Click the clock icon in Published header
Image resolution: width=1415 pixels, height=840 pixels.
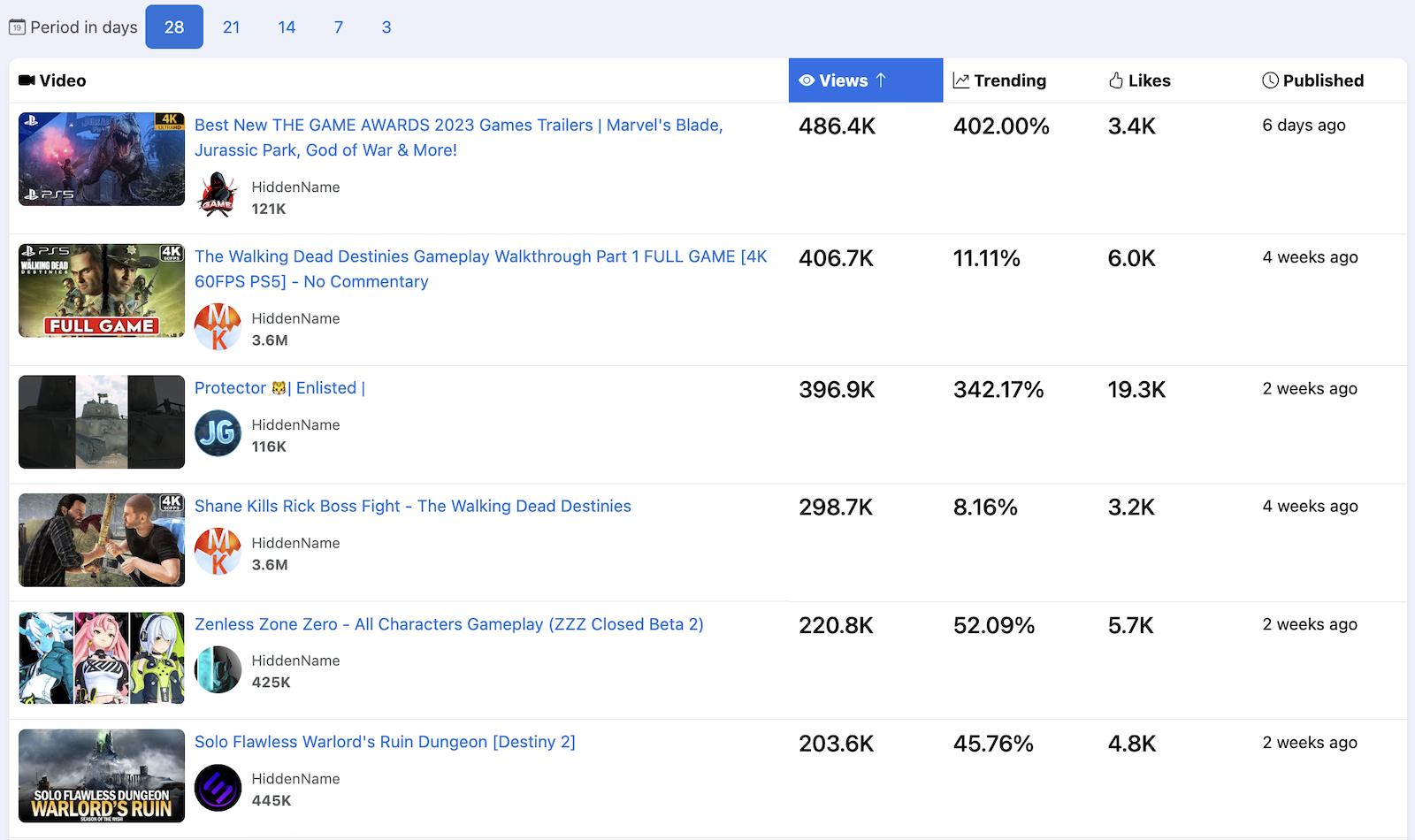click(x=1270, y=80)
